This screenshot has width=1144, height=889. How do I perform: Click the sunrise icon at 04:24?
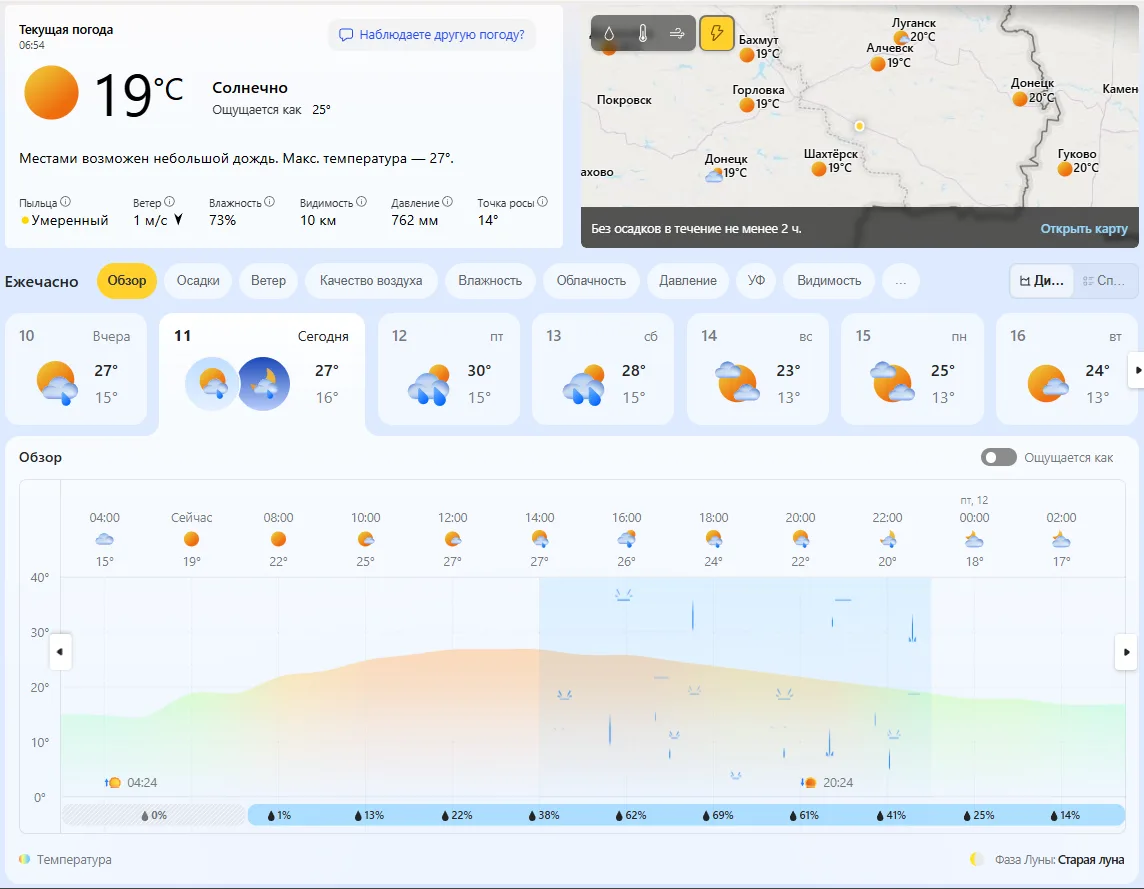113,782
